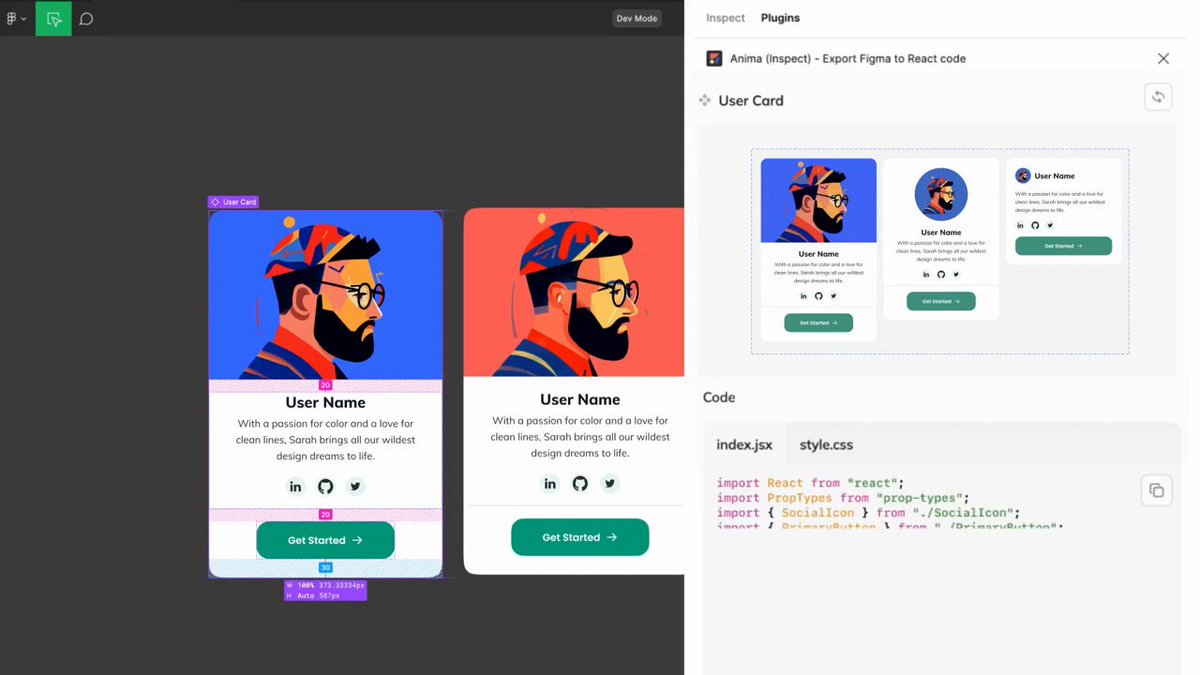
Task: Switch to the Inspect tab
Action: 725,18
